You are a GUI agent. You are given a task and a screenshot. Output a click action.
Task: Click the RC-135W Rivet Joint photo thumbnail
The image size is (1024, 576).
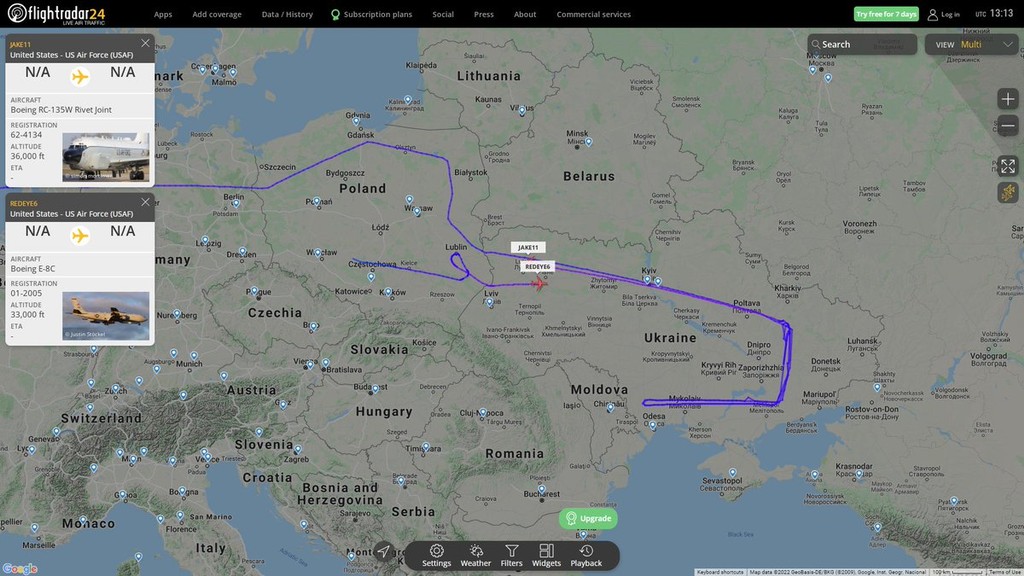[x=106, y=157]
